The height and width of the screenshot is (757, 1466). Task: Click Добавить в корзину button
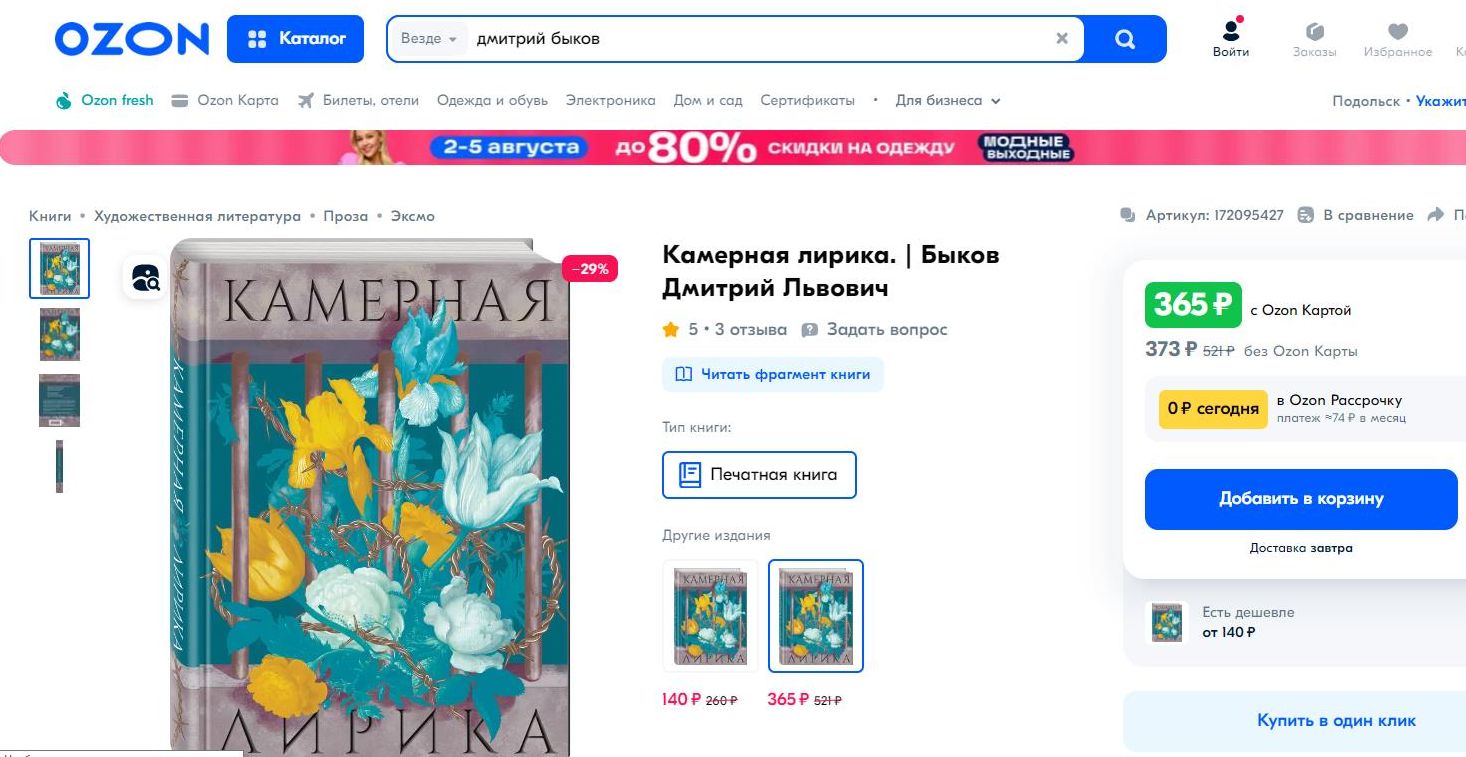click(x=1301, y=499)
